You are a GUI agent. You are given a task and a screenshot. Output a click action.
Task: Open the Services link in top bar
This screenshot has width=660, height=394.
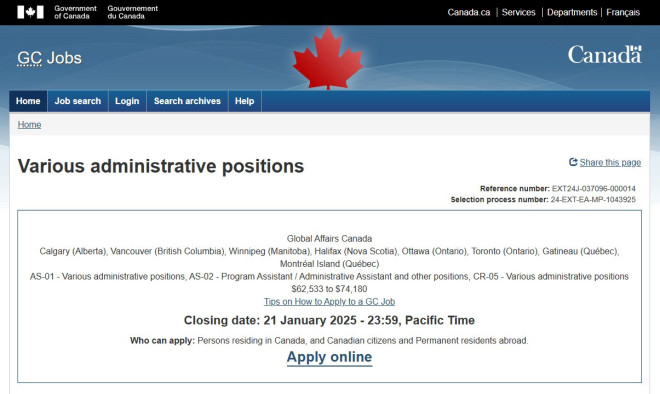(519, 12)
